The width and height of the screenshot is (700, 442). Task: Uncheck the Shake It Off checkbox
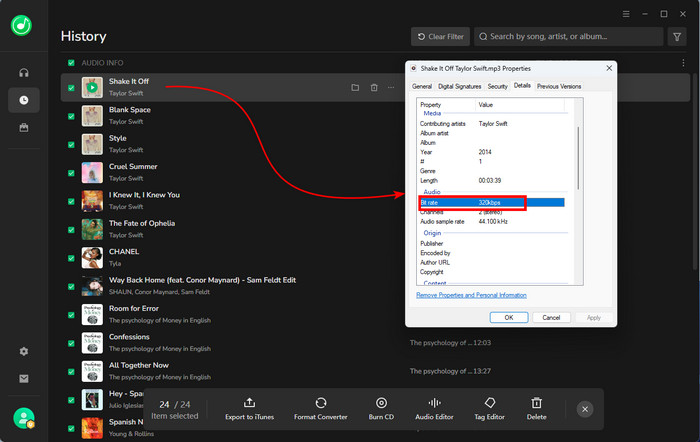[x=71, y=88]
